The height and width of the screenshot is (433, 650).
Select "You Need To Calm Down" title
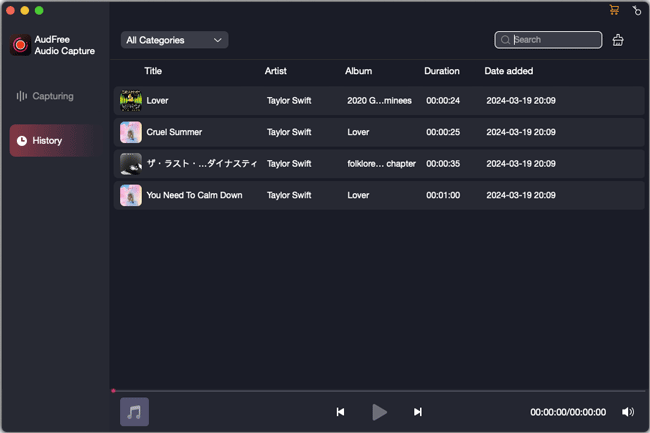[194, 195]
